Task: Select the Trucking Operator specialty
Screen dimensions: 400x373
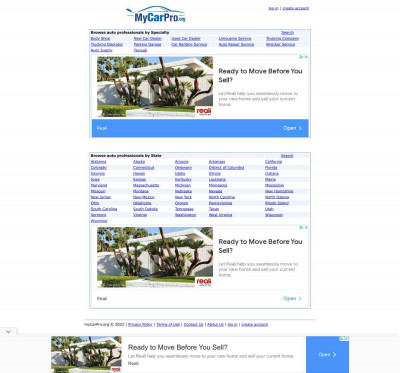Action: (x=107, y=45)
